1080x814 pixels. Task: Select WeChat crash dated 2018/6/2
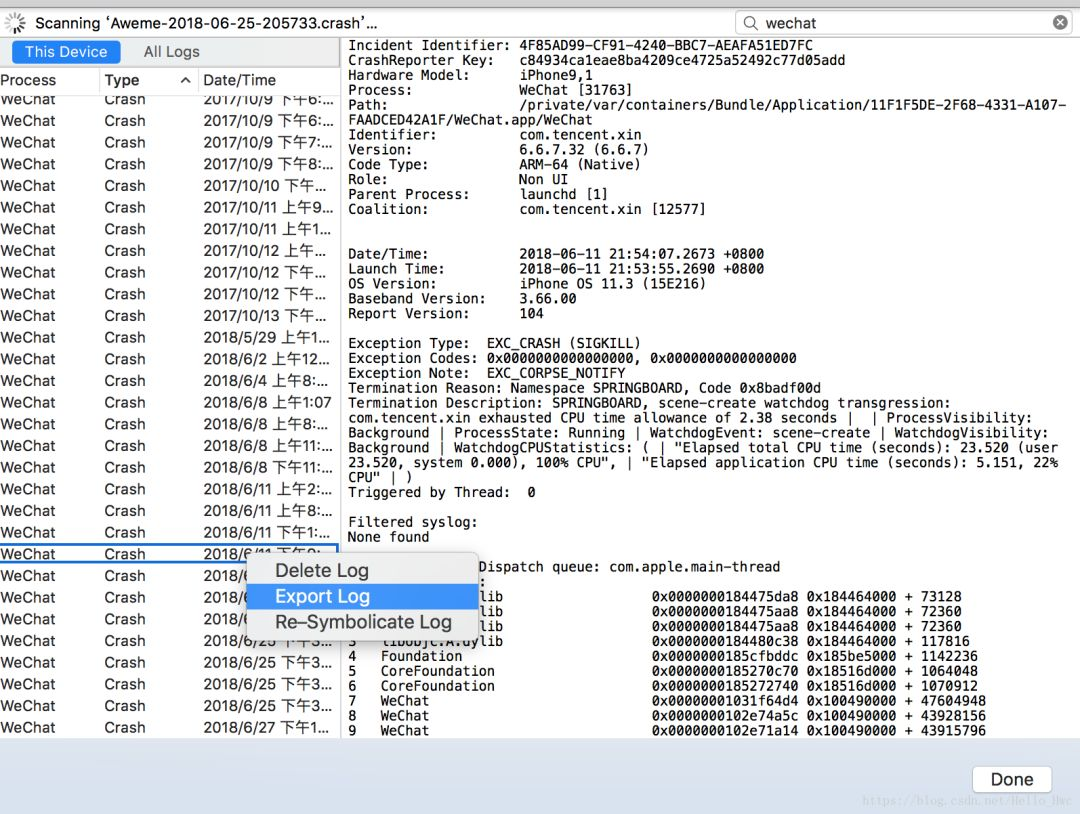pyautogui.click(x=169, y=359)
